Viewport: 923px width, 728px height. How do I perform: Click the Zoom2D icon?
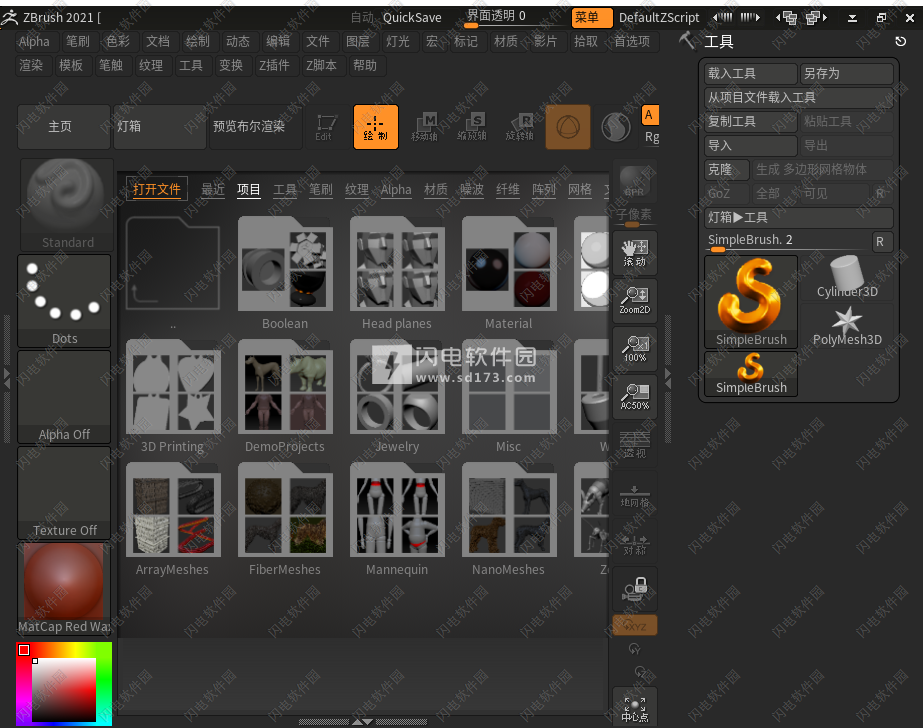point(635,301)
